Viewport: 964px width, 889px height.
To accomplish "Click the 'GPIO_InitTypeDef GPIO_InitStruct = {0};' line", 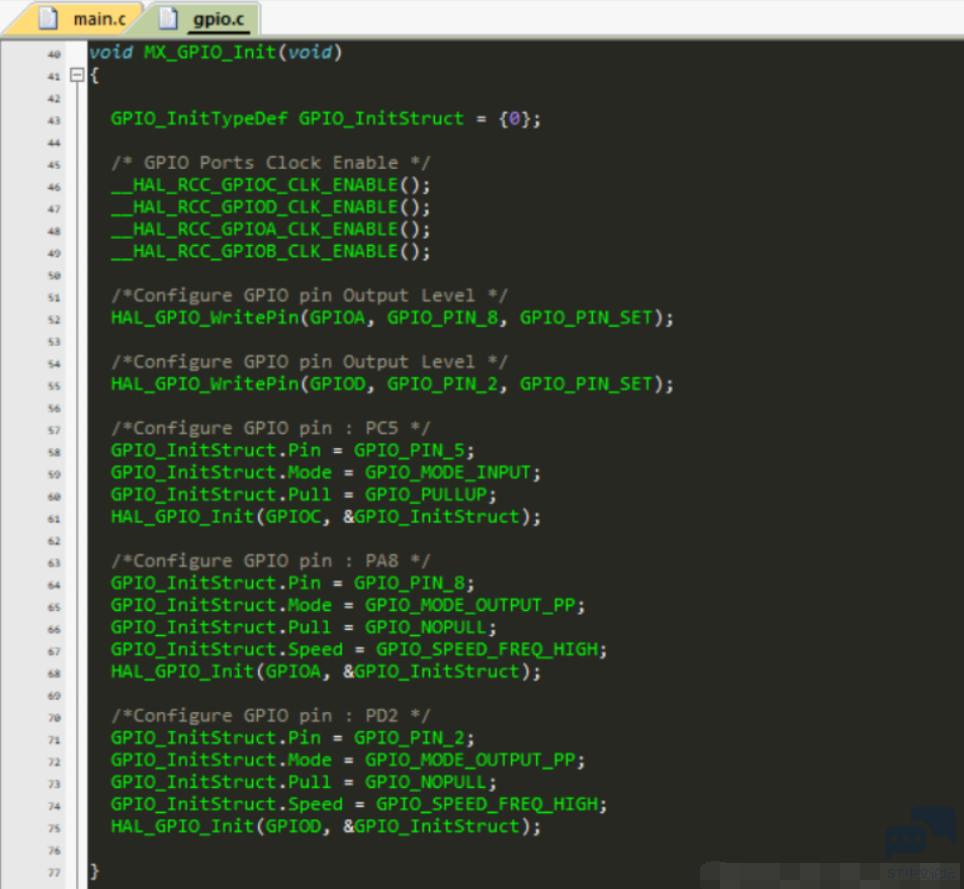I will [x=326, y=119].
